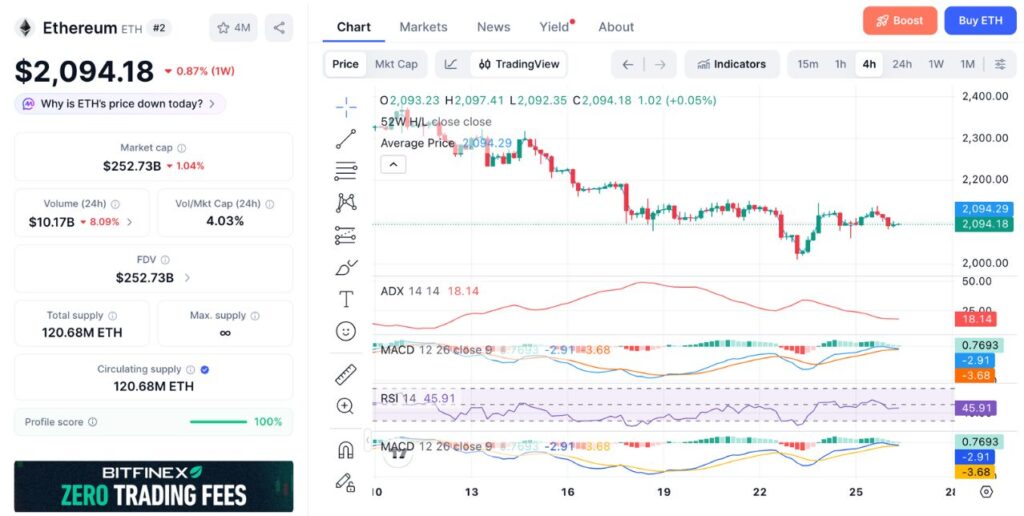This screenshot has width=1024, height=516.
Task: Show Market cap info tooltip
Action: pyautogui.click(x=182, y=148)
